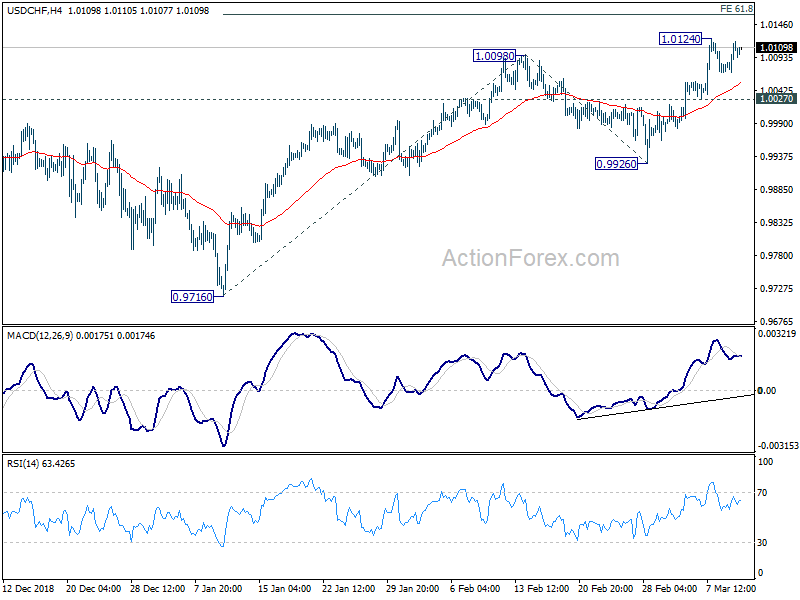The height and width of the screenshot is (600, 800).
Task: Select the 0.99260 price label
Action: point(616,164)
